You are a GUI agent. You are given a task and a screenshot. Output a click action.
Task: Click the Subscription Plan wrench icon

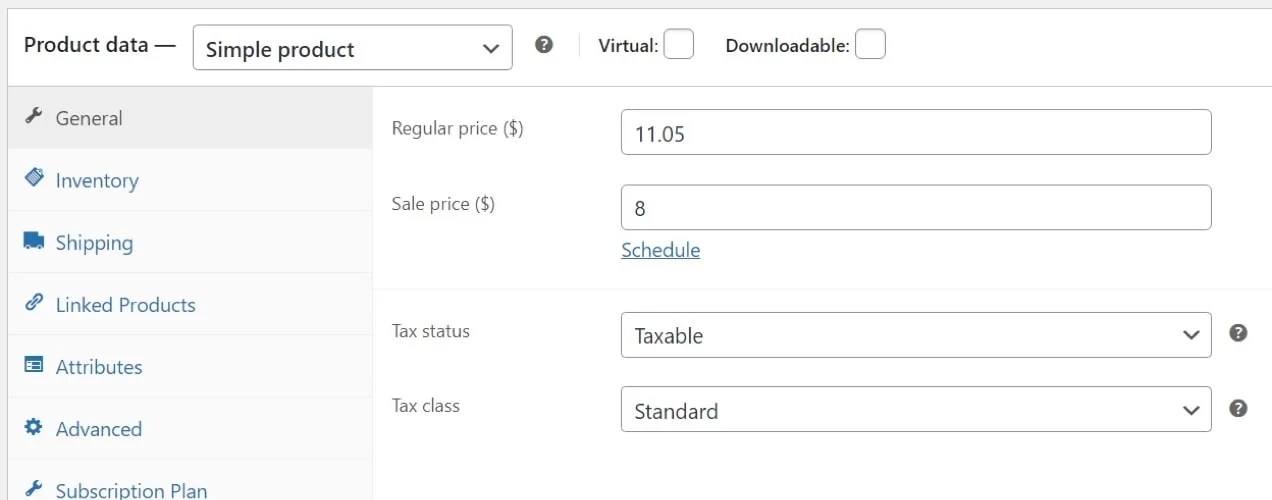coord(34,488)
